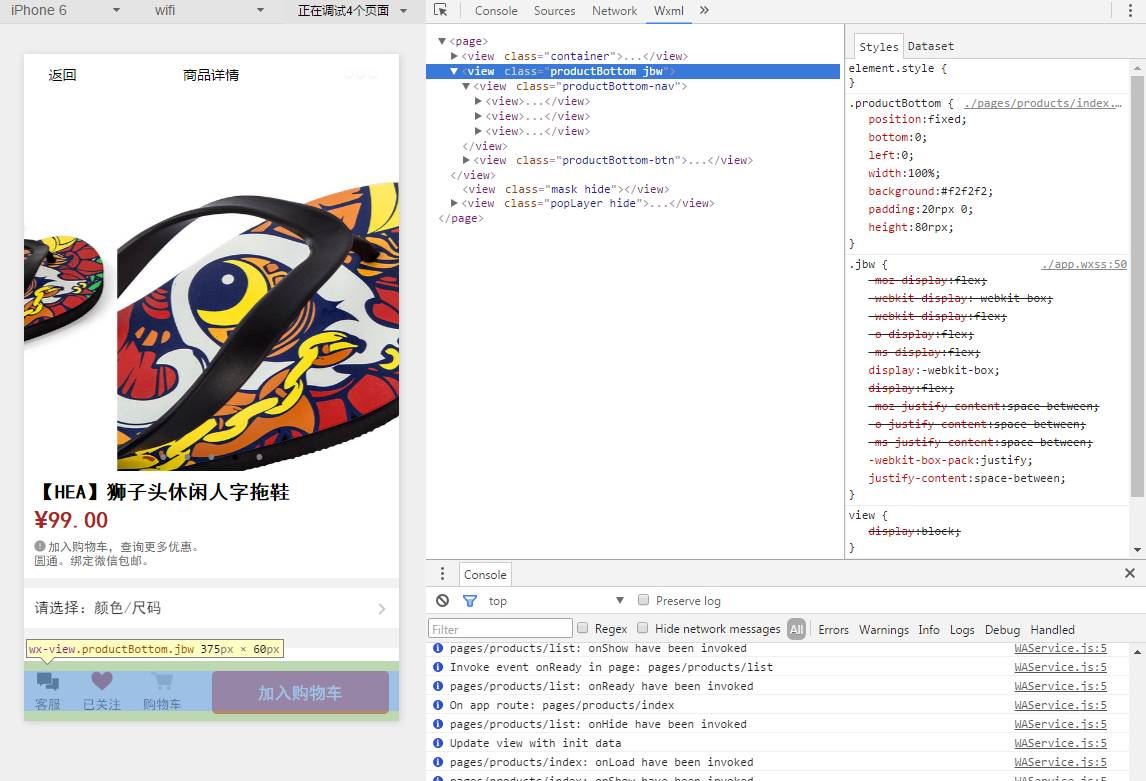
Task: Close the console drawer
Action: [x=1130, y=574]
